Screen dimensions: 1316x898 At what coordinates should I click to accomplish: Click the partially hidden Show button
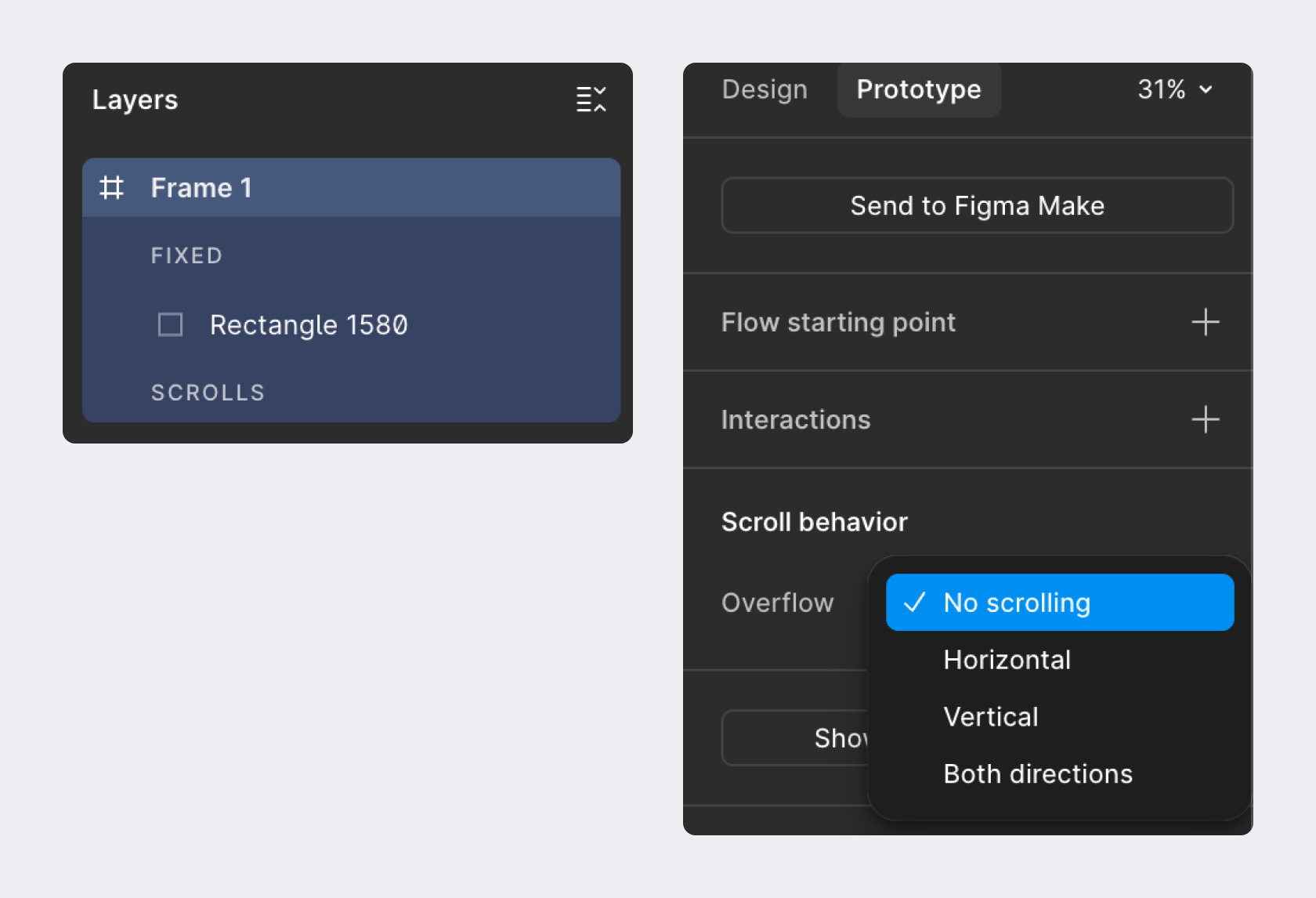coord(795,738)
